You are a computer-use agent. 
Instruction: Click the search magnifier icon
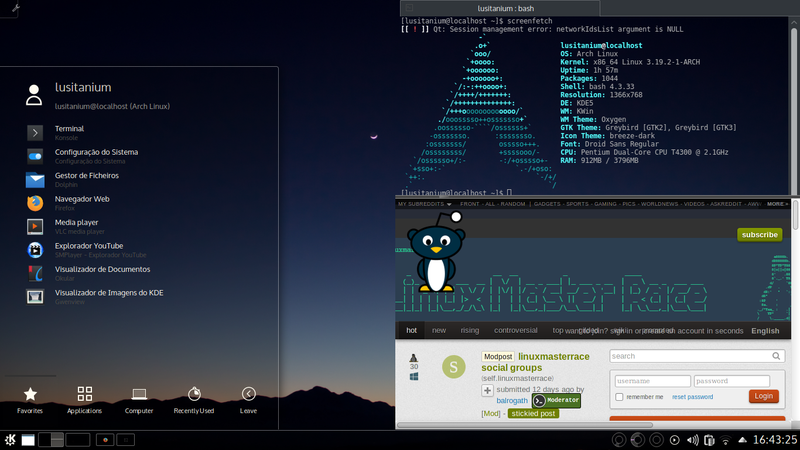776,356
